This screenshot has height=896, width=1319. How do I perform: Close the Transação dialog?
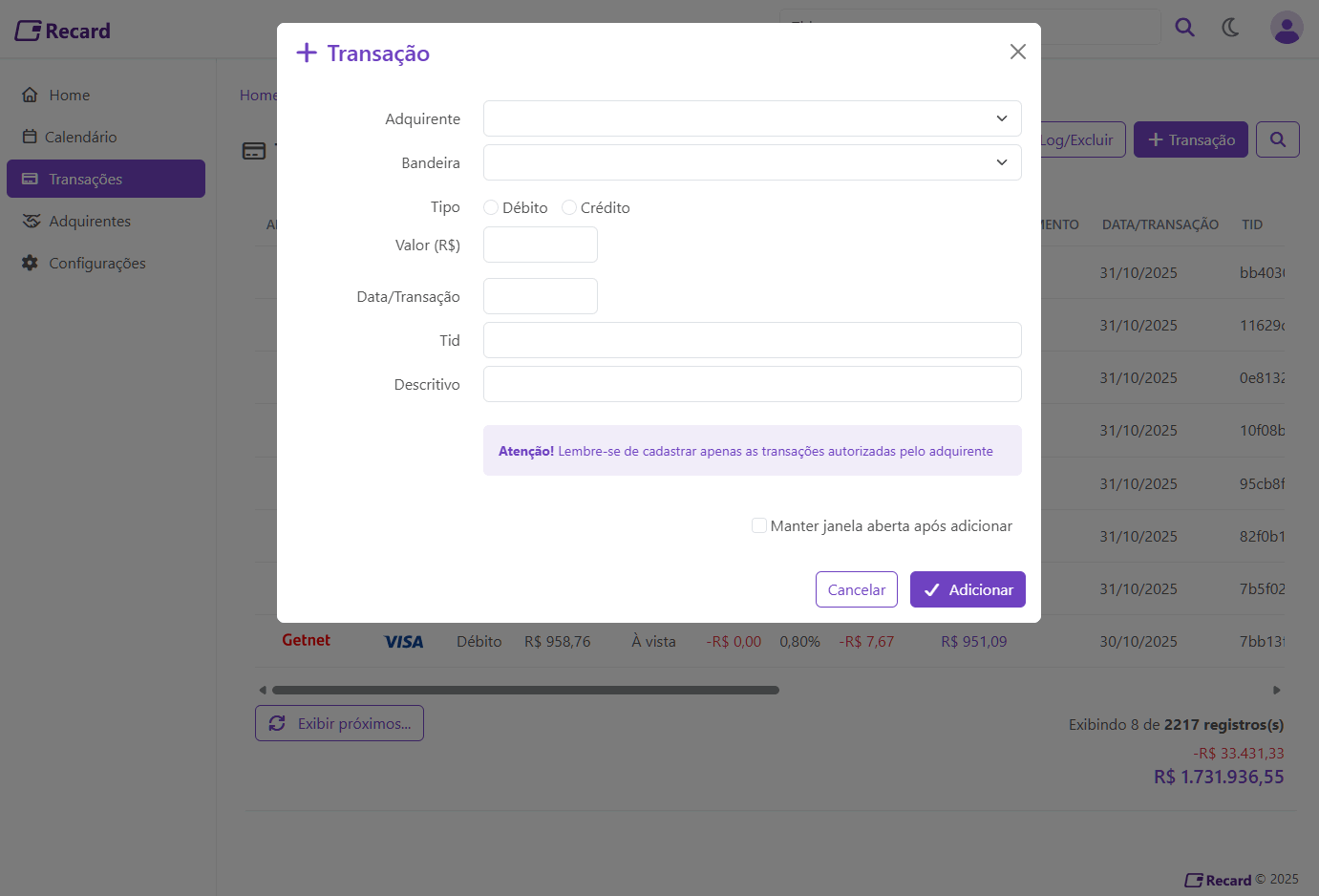(1018, 52)
